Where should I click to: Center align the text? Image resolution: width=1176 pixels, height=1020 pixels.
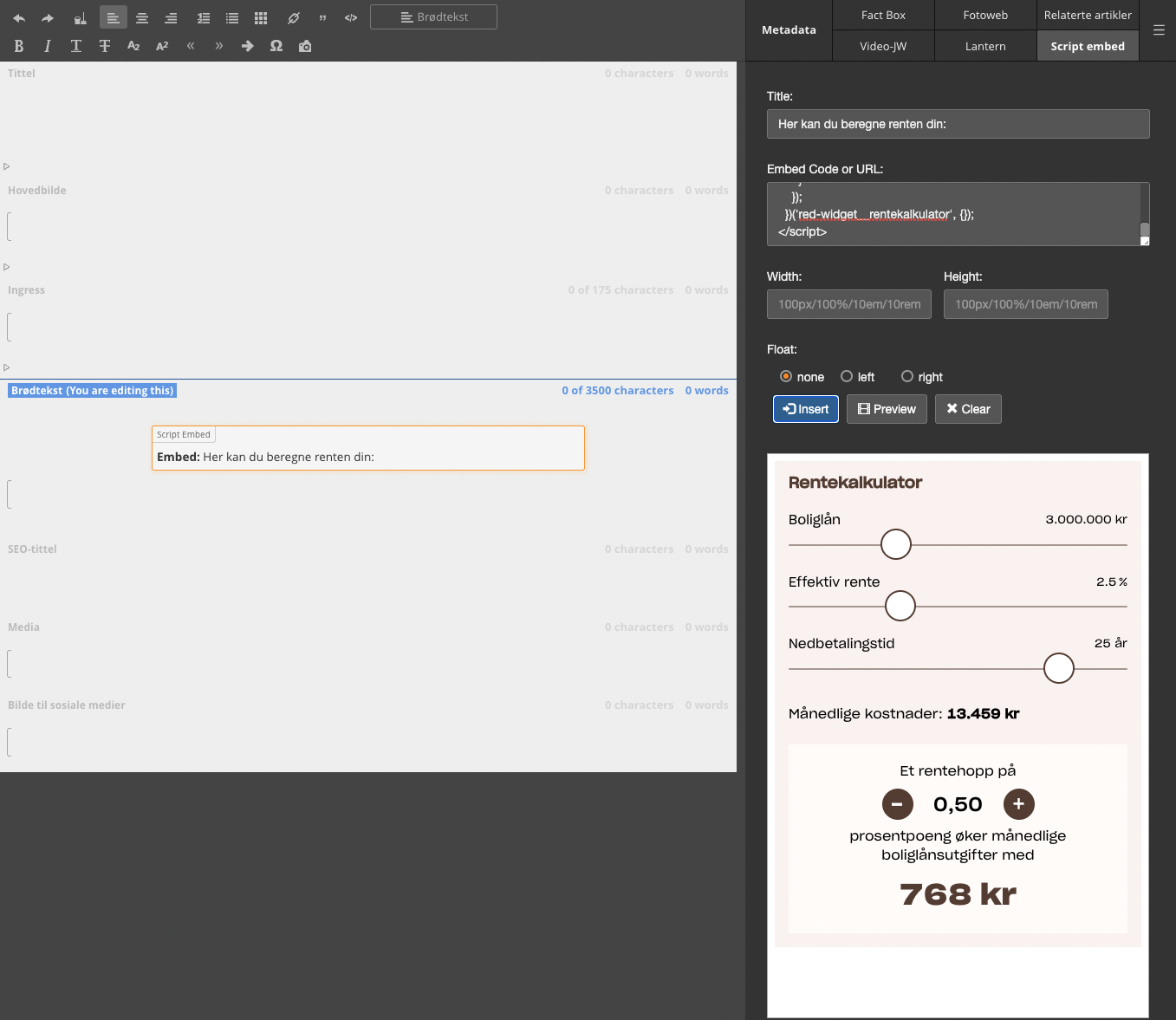[142, 17]
